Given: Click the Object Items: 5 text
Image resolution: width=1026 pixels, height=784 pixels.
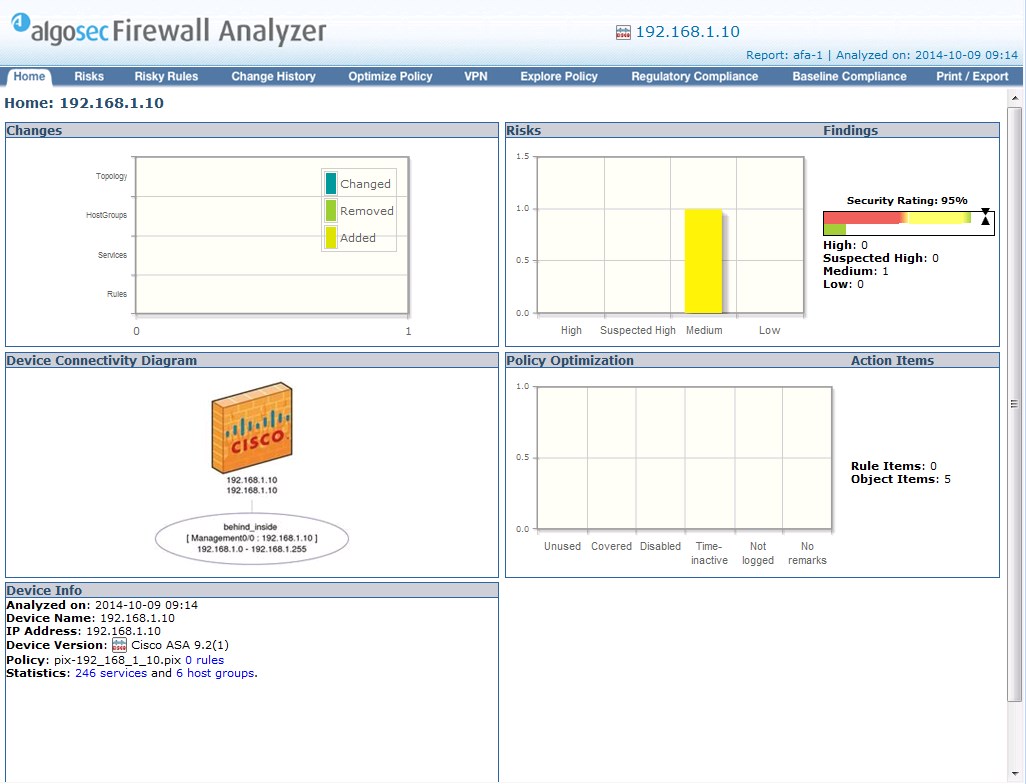Looking at the screenshot, I should 901,479.
